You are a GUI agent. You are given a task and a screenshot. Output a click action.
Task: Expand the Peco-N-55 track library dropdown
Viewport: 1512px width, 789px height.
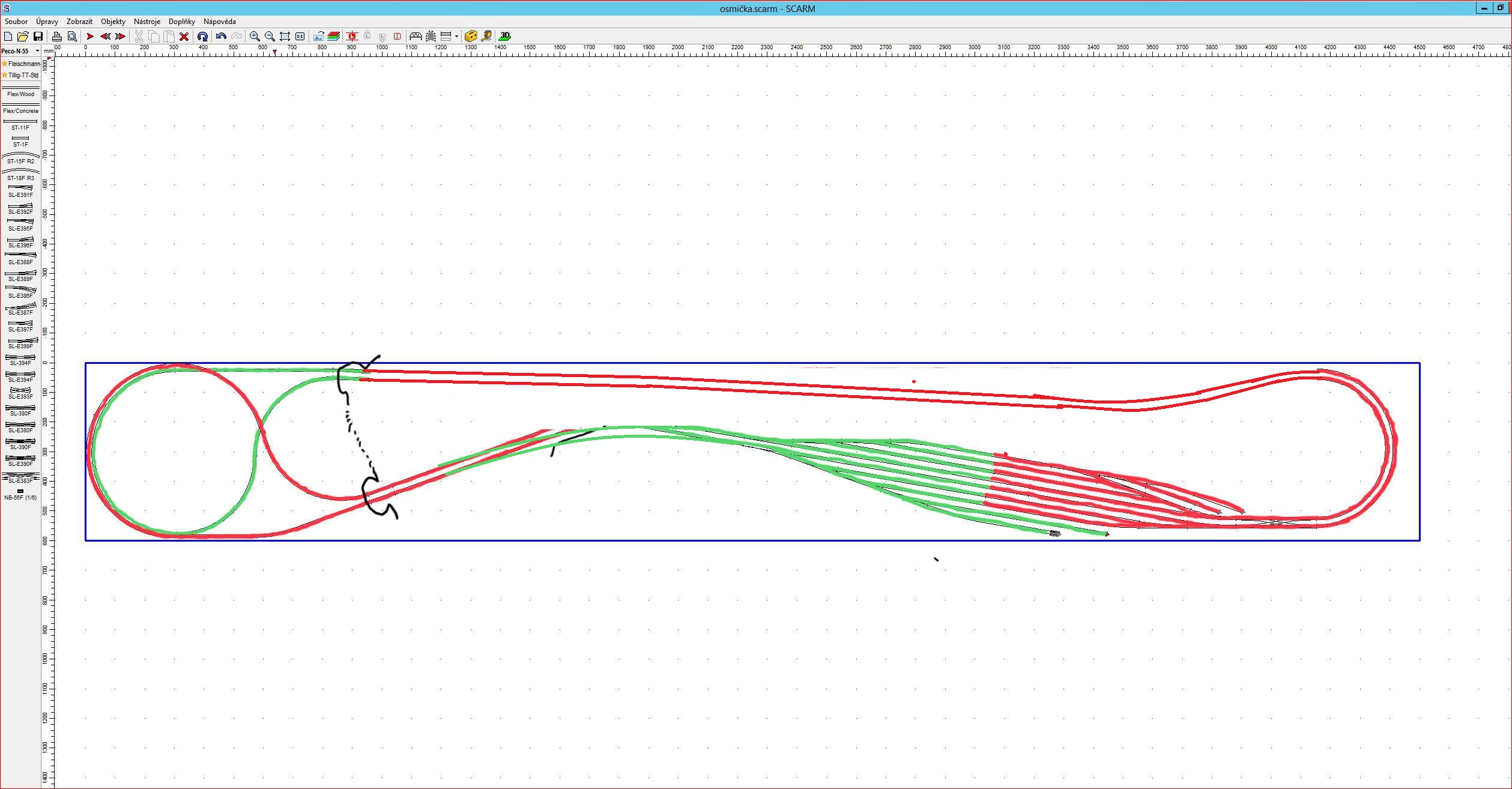37,51
